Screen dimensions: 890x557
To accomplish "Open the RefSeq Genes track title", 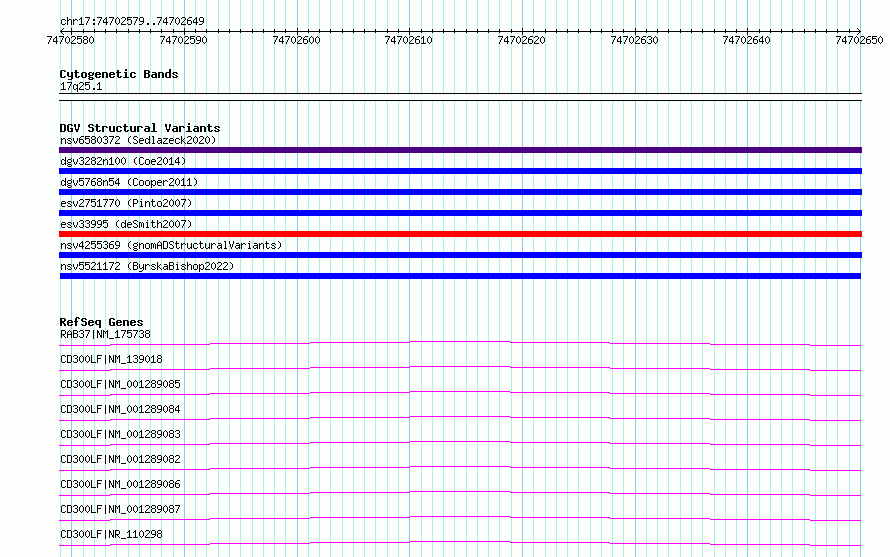I will (101, 322).
